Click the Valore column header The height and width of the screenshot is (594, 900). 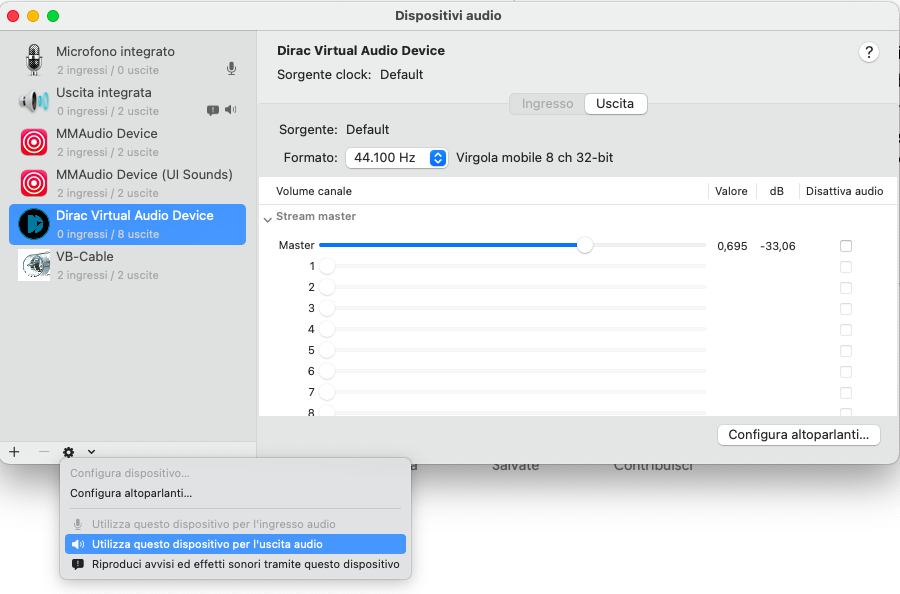tap(731, 191)
